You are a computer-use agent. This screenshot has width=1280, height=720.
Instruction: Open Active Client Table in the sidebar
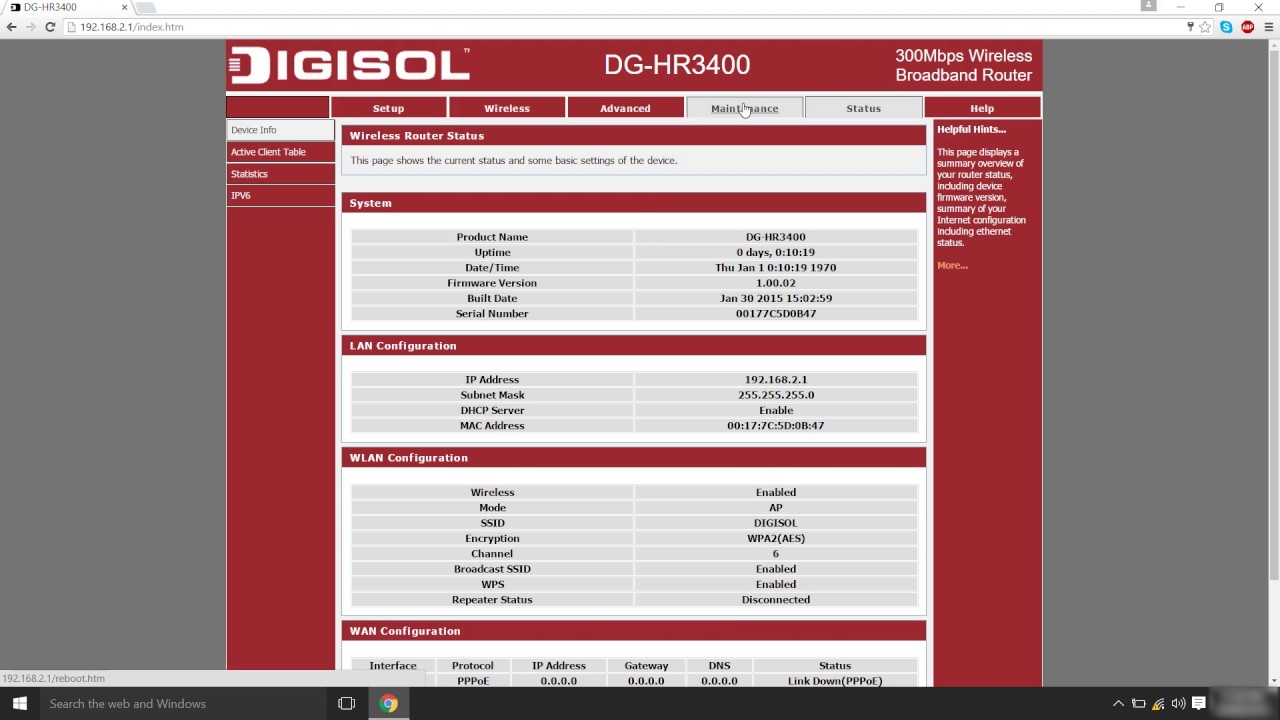281,152
